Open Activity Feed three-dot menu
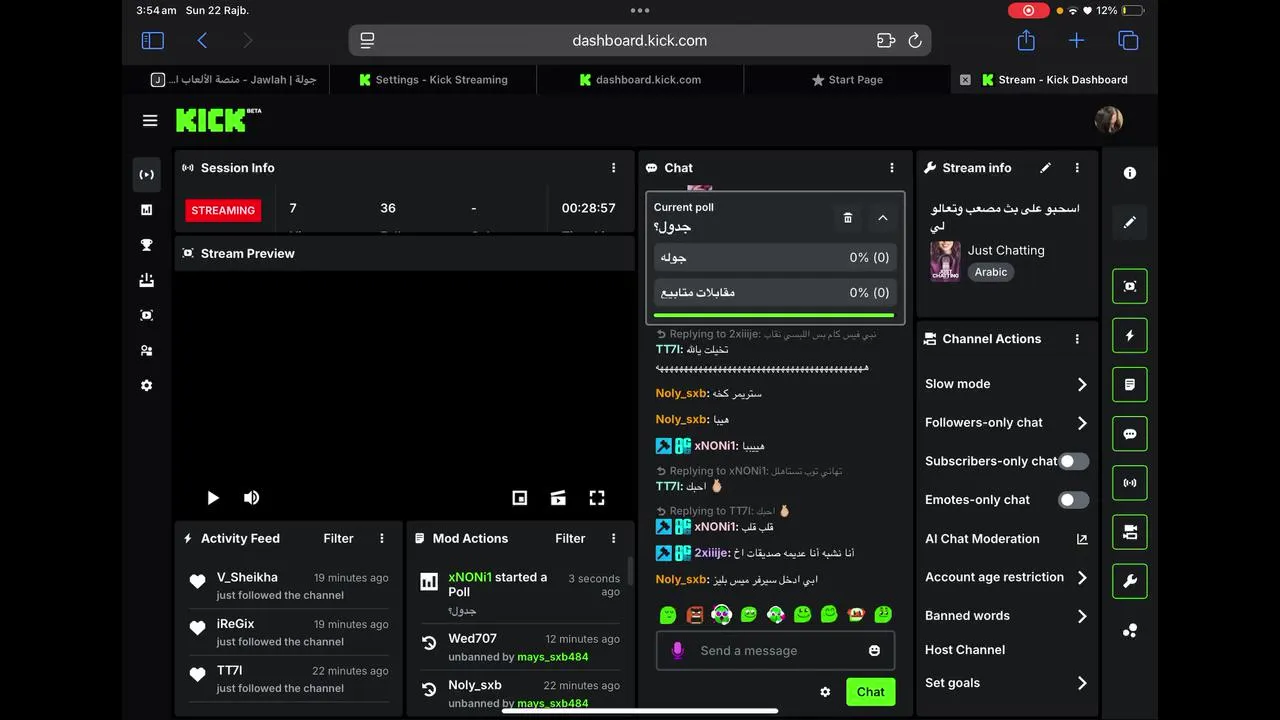The image size is (1280, 720). click(x=382, y=538)
